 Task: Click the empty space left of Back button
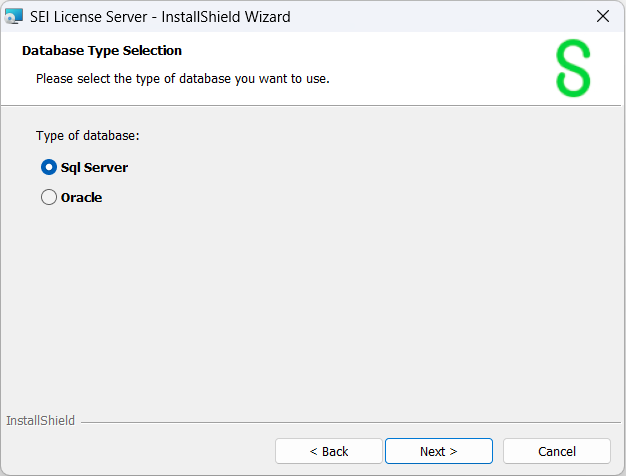click(140, 451)
